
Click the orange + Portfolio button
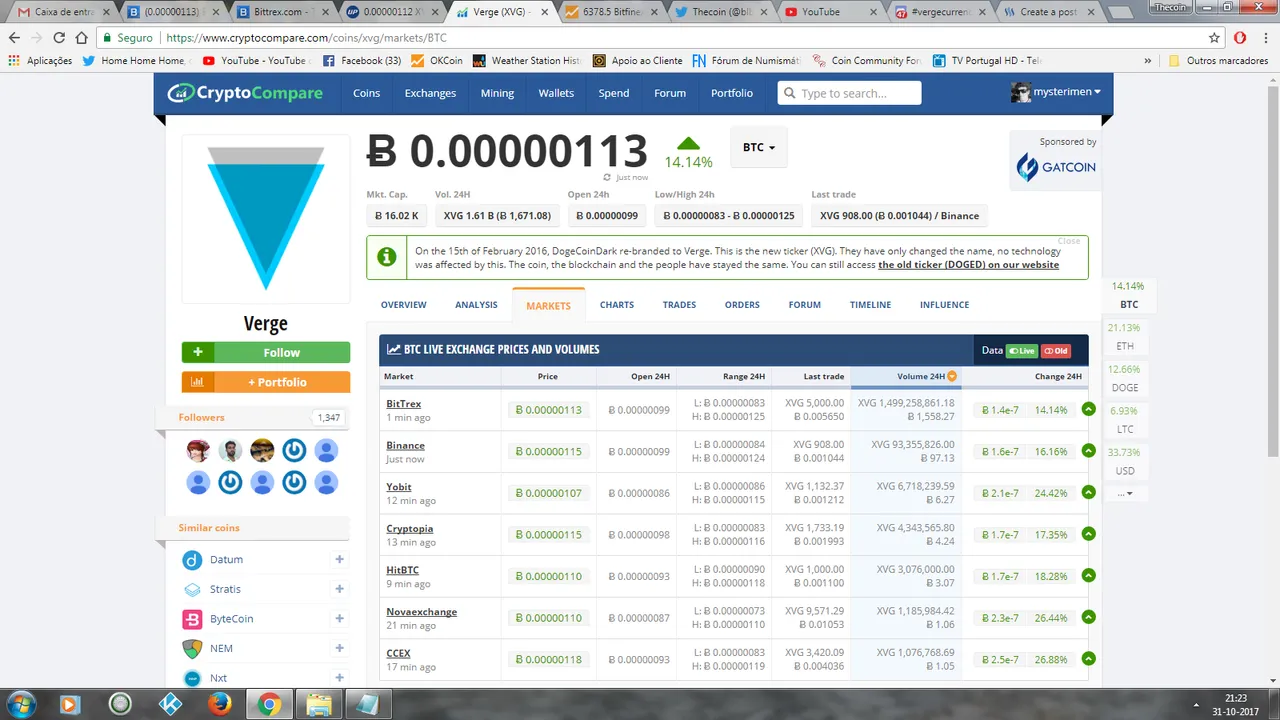[266, 382]
